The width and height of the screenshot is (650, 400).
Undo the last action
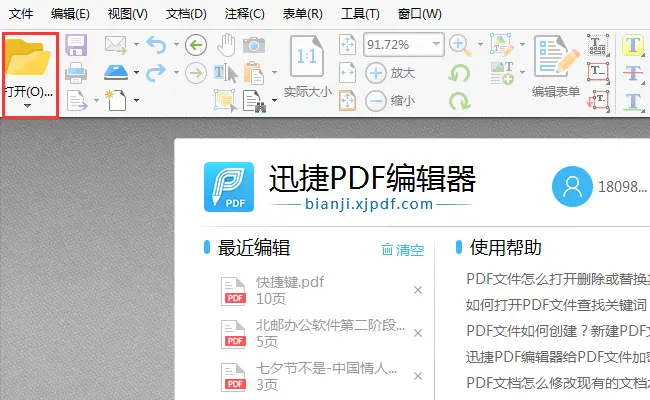[156, 44]
